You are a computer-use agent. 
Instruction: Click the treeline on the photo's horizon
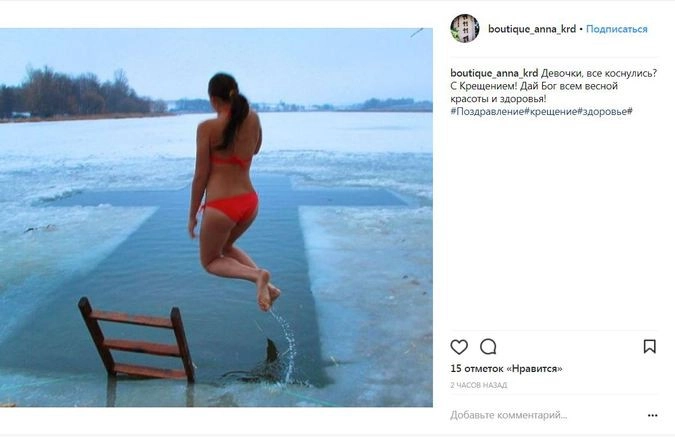(80, 97)
